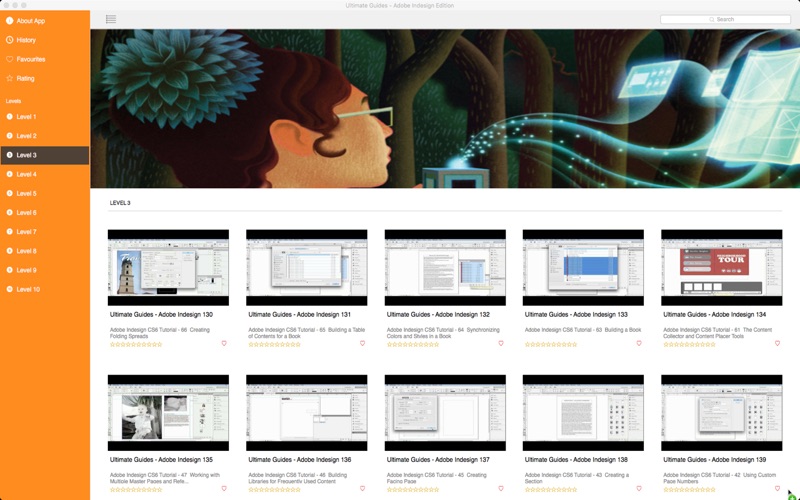
Task: Favourite Adobe Indesign 137 with heart icon
Action: pyautogui.click(x=501, y=488)
